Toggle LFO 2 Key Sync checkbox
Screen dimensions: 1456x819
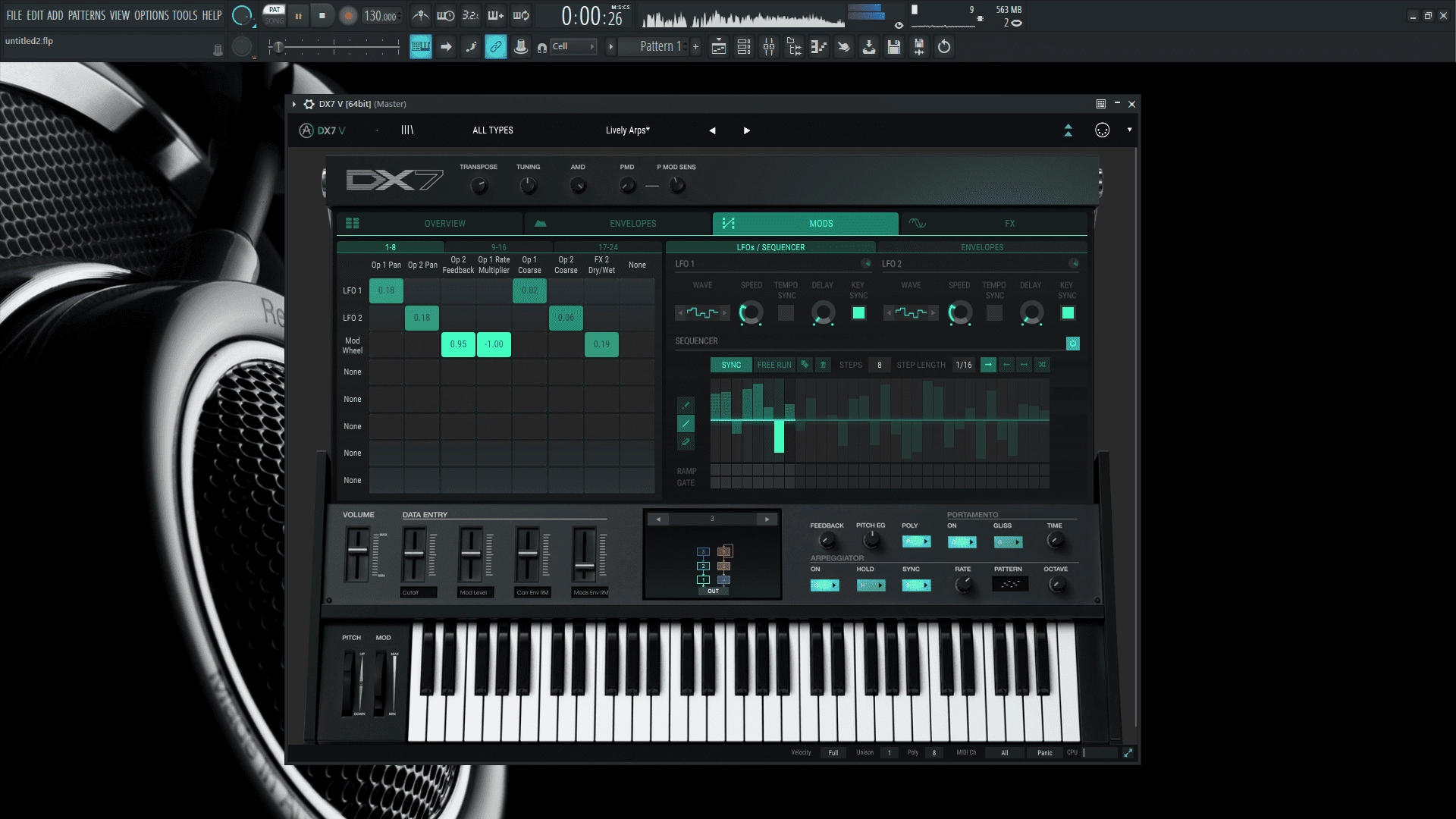coord(1068,312)
